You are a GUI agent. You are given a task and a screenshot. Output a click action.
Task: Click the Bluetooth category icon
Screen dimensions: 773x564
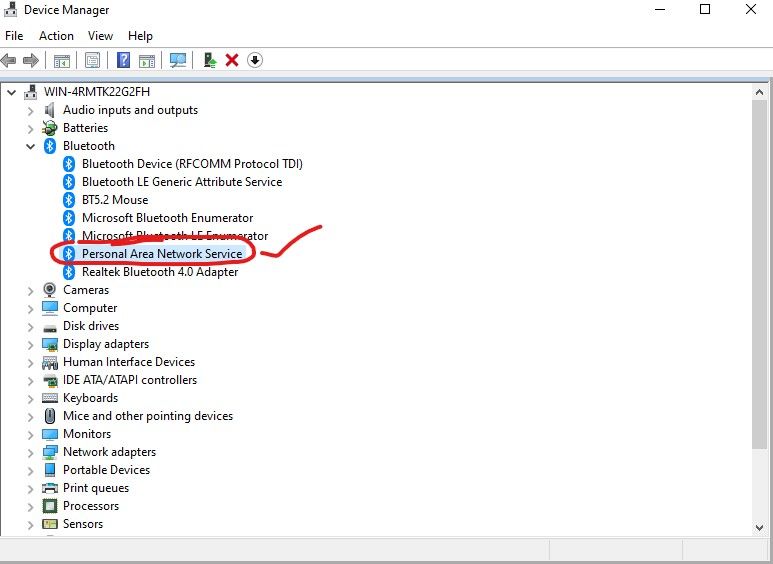pyautogui.click(x=50, y=145)
